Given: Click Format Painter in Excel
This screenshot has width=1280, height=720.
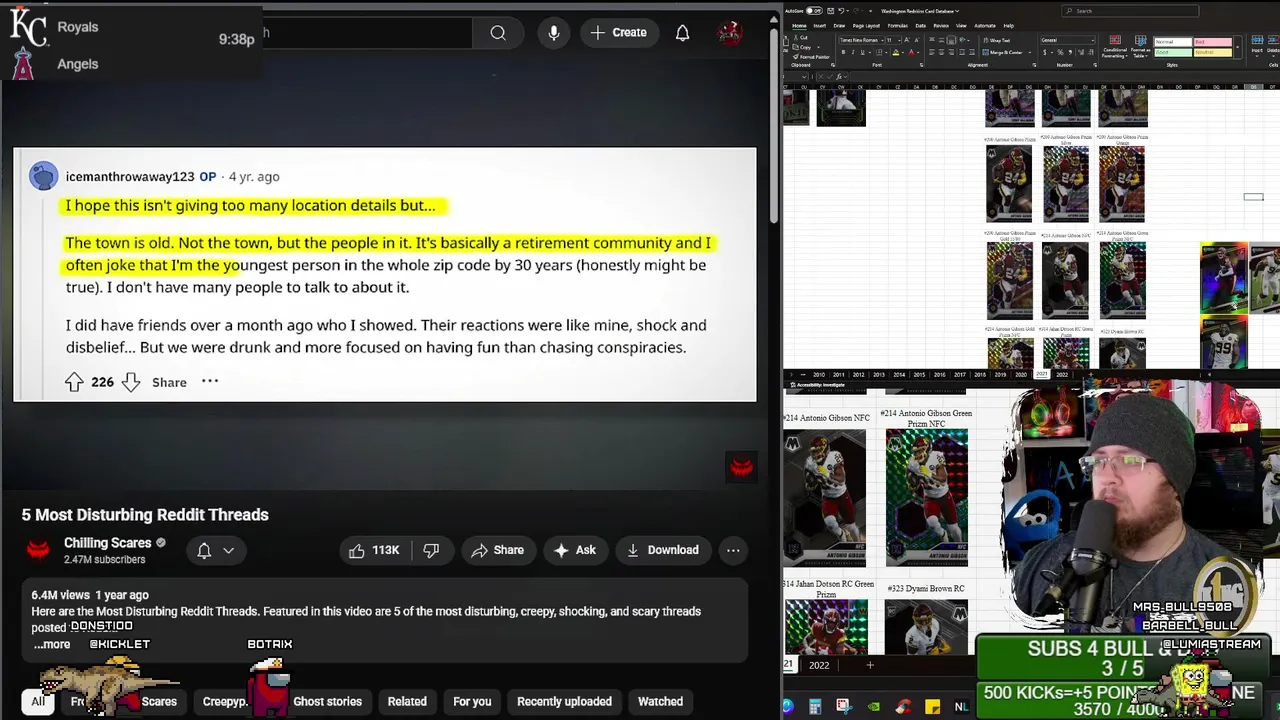Looking at the screenshot, I should tap(811, 57).
